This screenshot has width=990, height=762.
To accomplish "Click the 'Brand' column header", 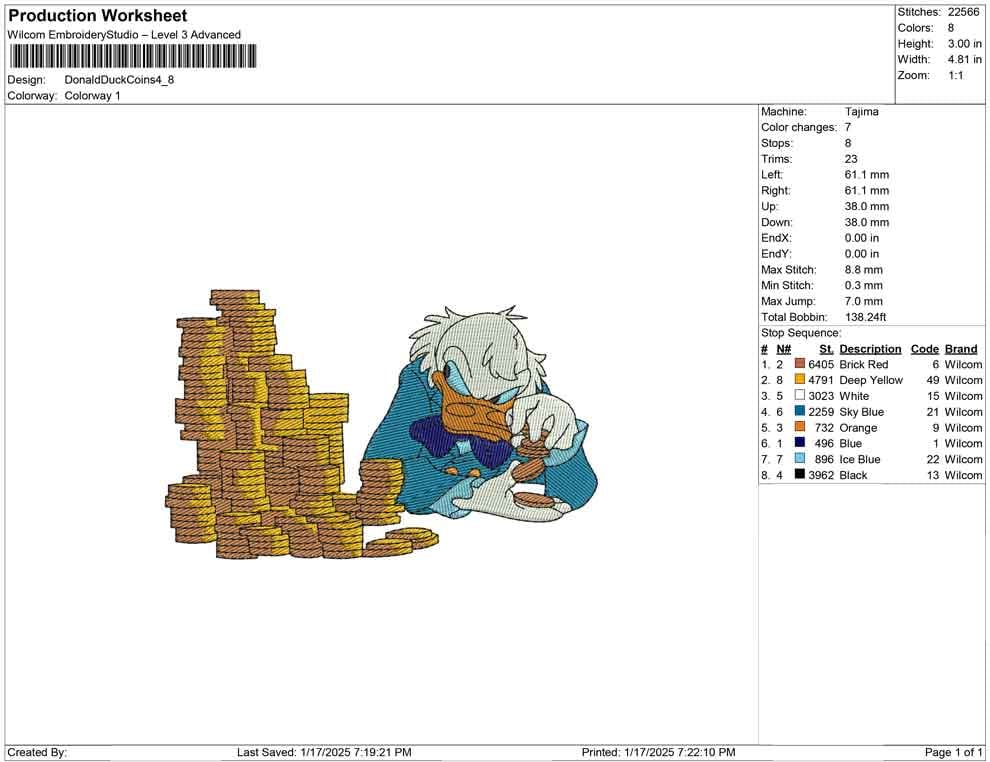I will [x=960, y=349].
